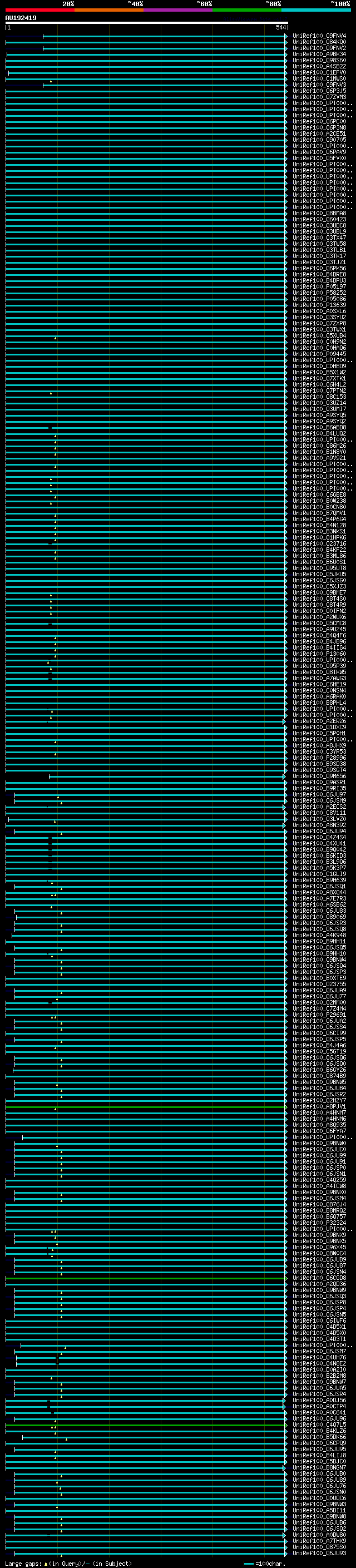Select the UniRef100_Q6P3J5 row label
Screen dimensions: 356x1568
point(319,91)
